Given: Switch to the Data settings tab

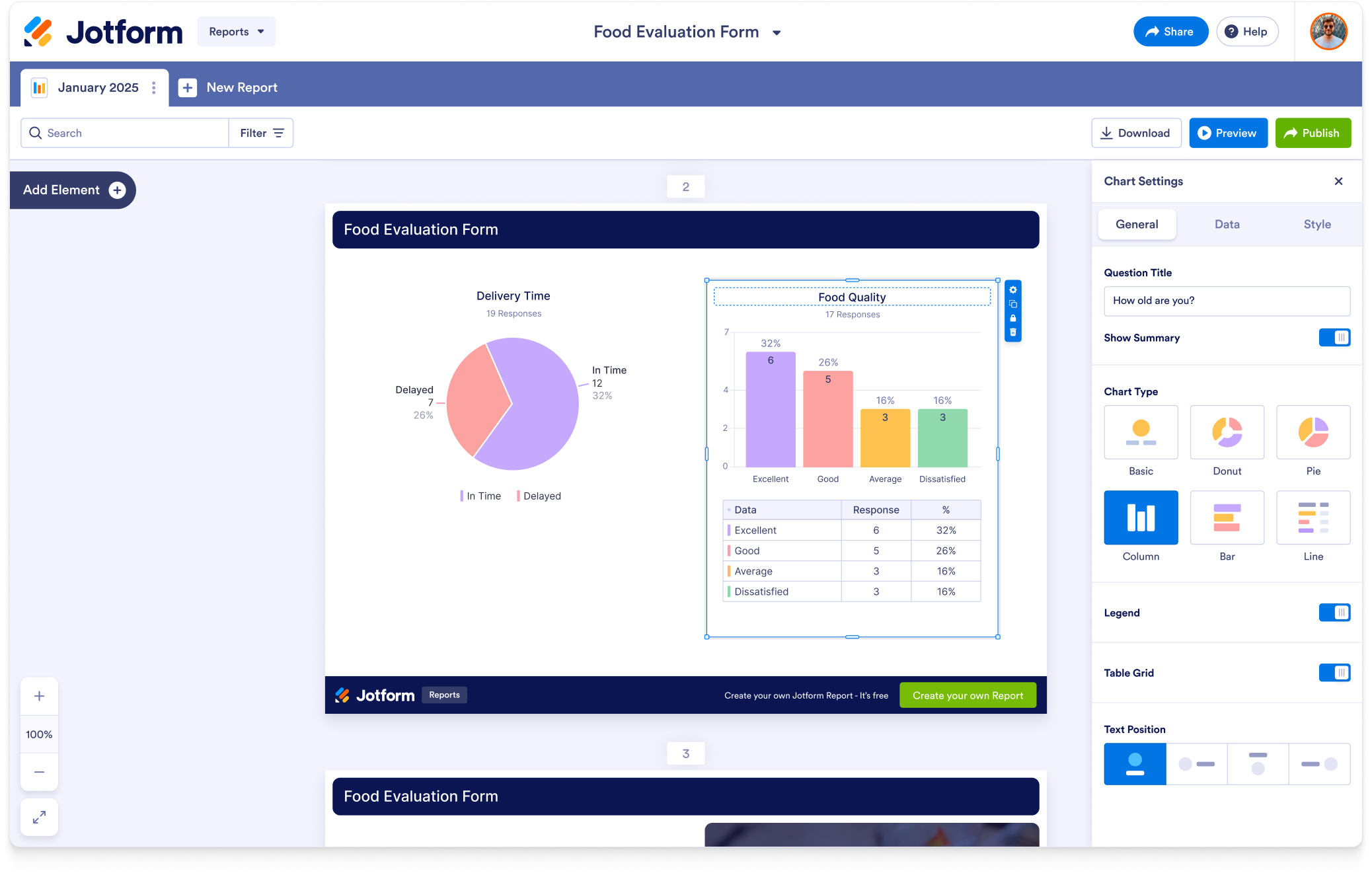Looking at the screenshot, I should click(x=1227, y=224).
